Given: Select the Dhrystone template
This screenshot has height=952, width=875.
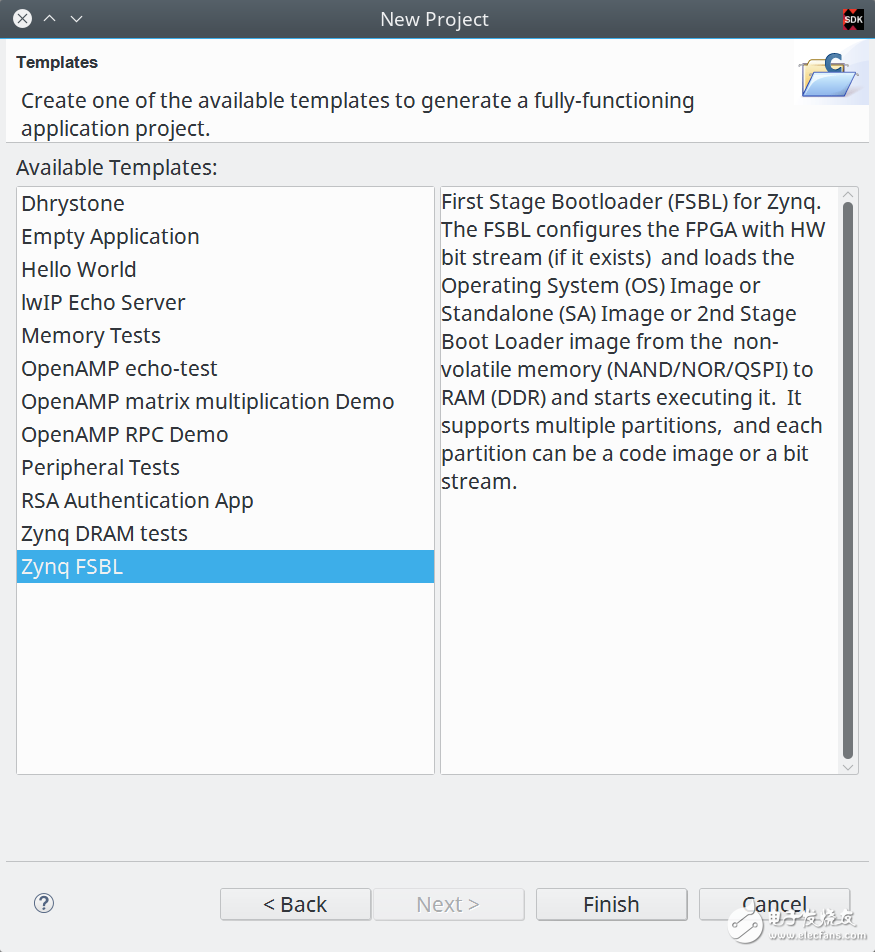Looking at the screenshot, I should [x=72, y=203].
